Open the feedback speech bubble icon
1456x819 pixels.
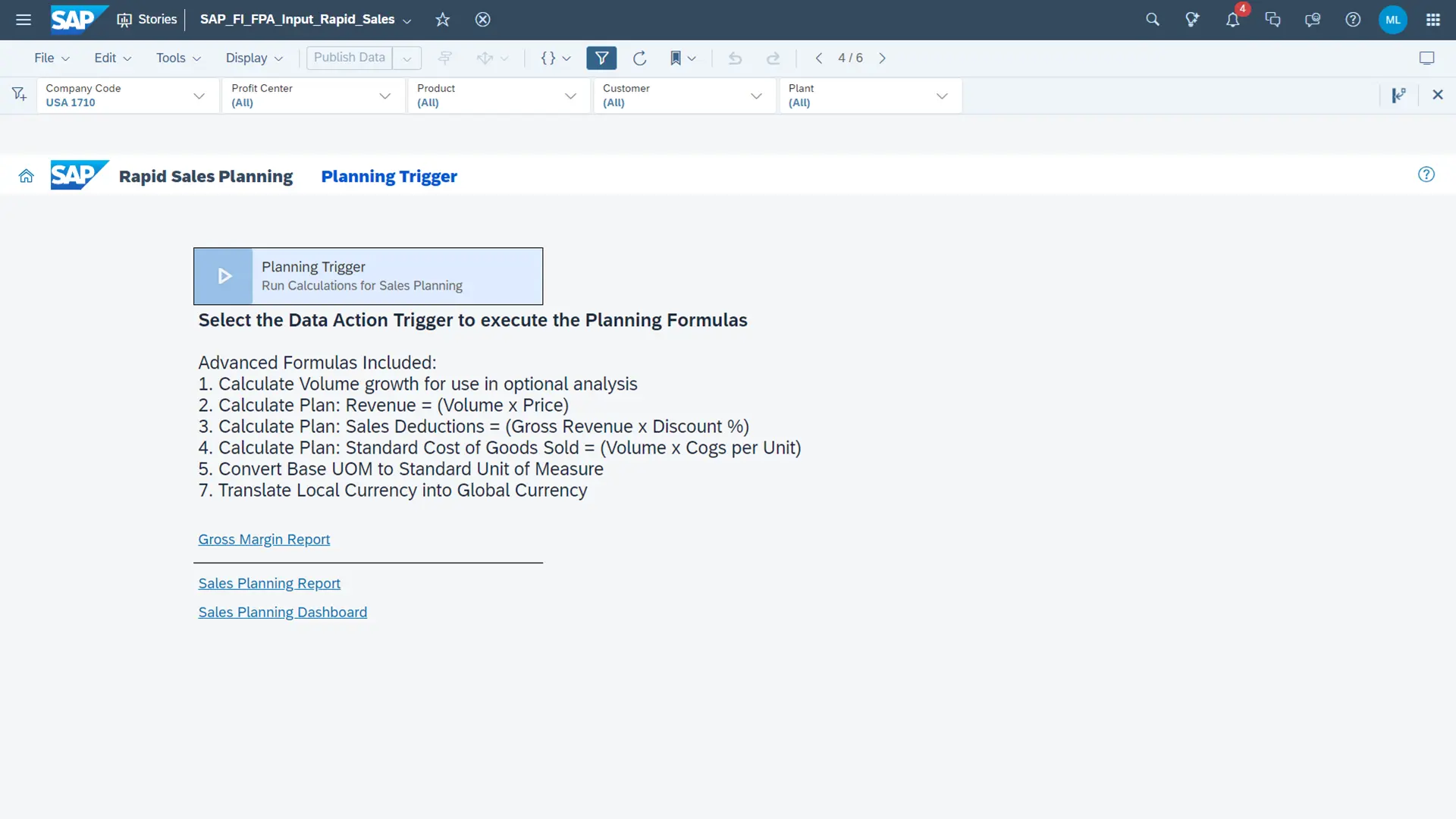pyautogui.click(x=1313, y=20)
